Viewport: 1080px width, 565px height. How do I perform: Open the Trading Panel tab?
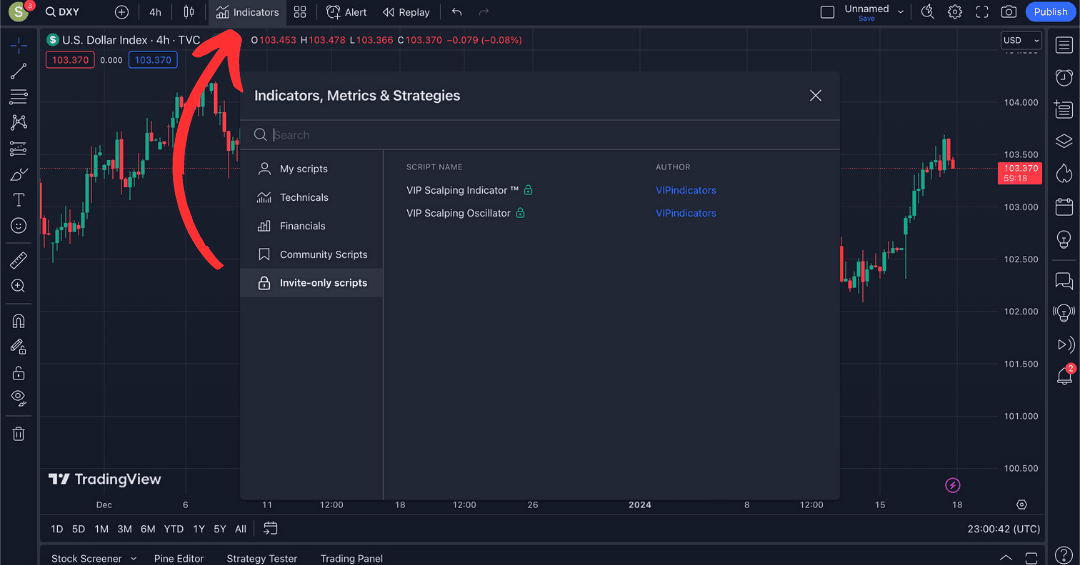click(x=351, y=558)
